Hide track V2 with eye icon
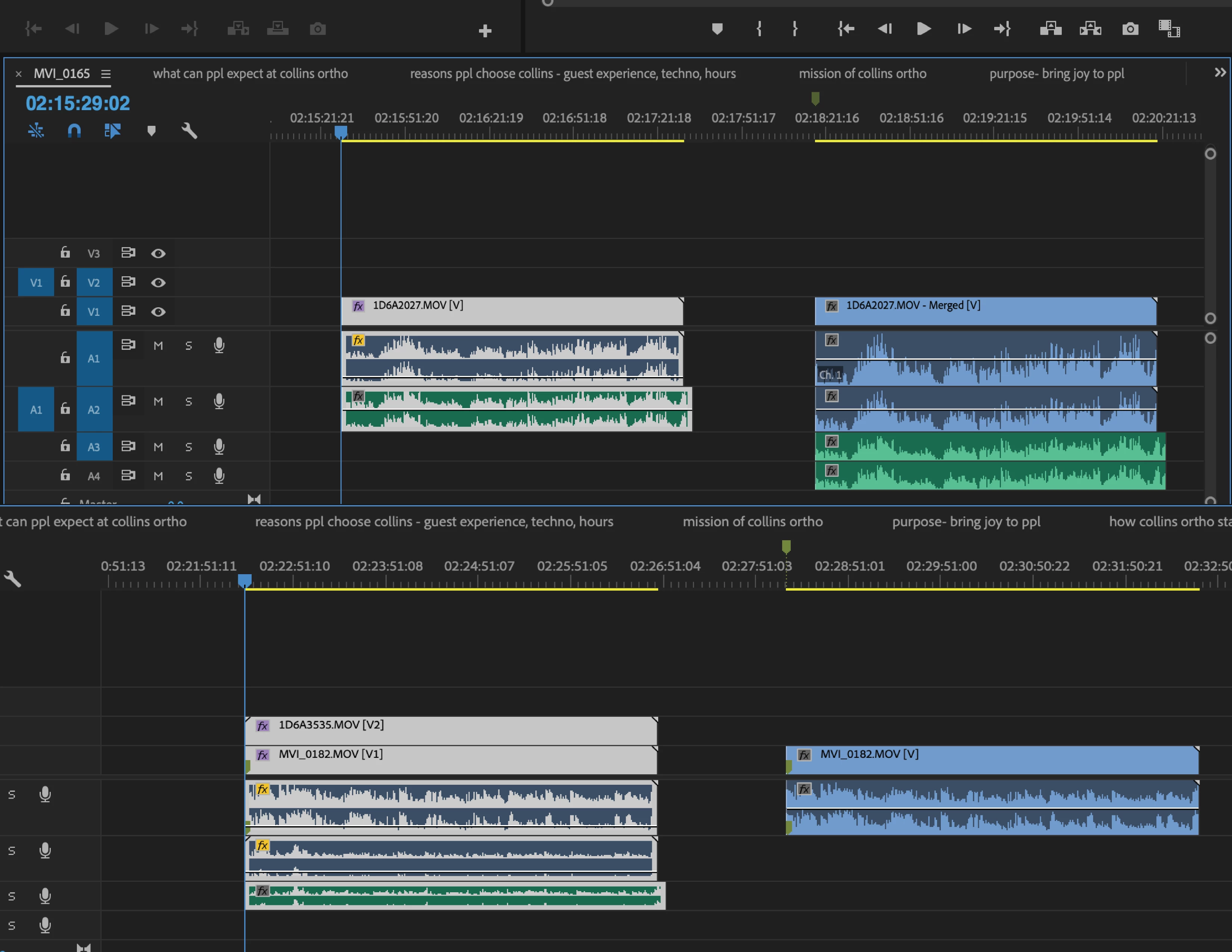 click(x=158, y=283)
